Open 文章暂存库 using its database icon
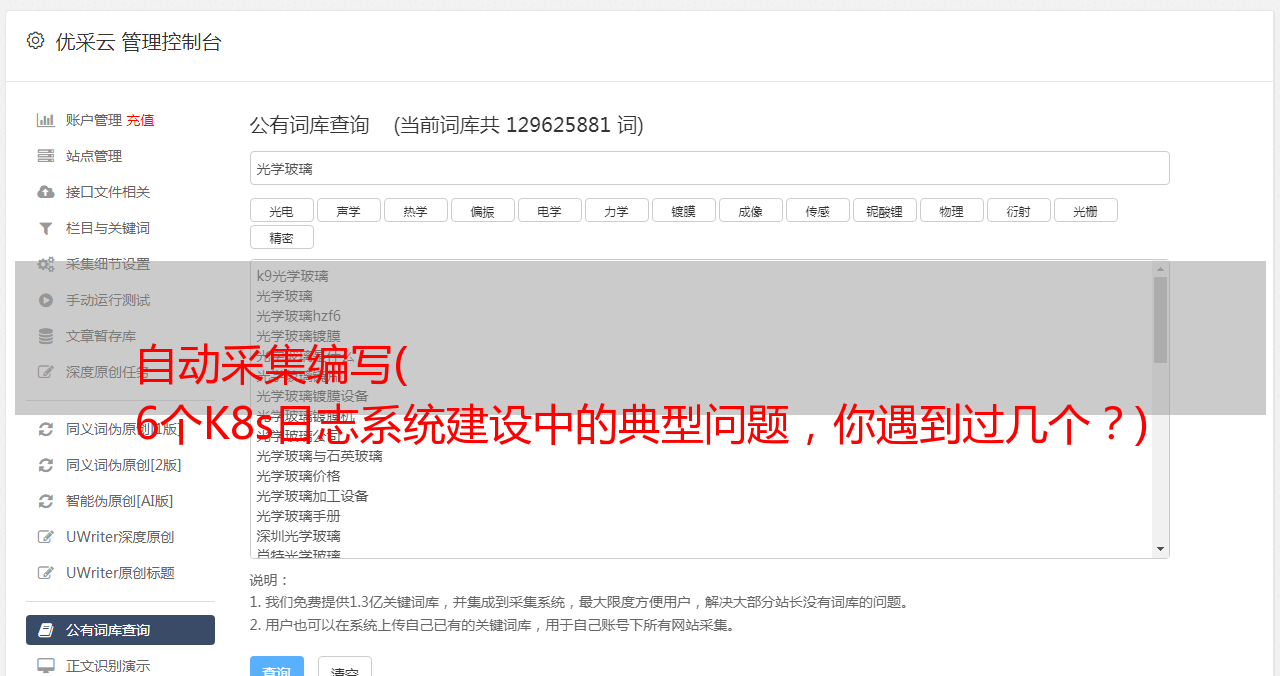Image resolution: width=1280 pixels, height=676 pixels. coord(46,336)
